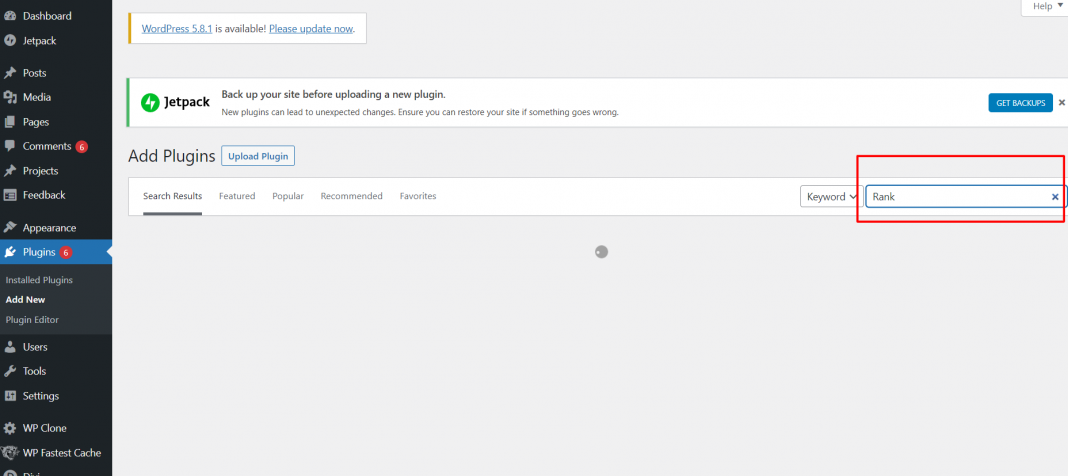Image resolution: width=1068 pixels, height=476 pixels.
Task: Clear the search field with X icon
Action: click(x=1055, y=196)
